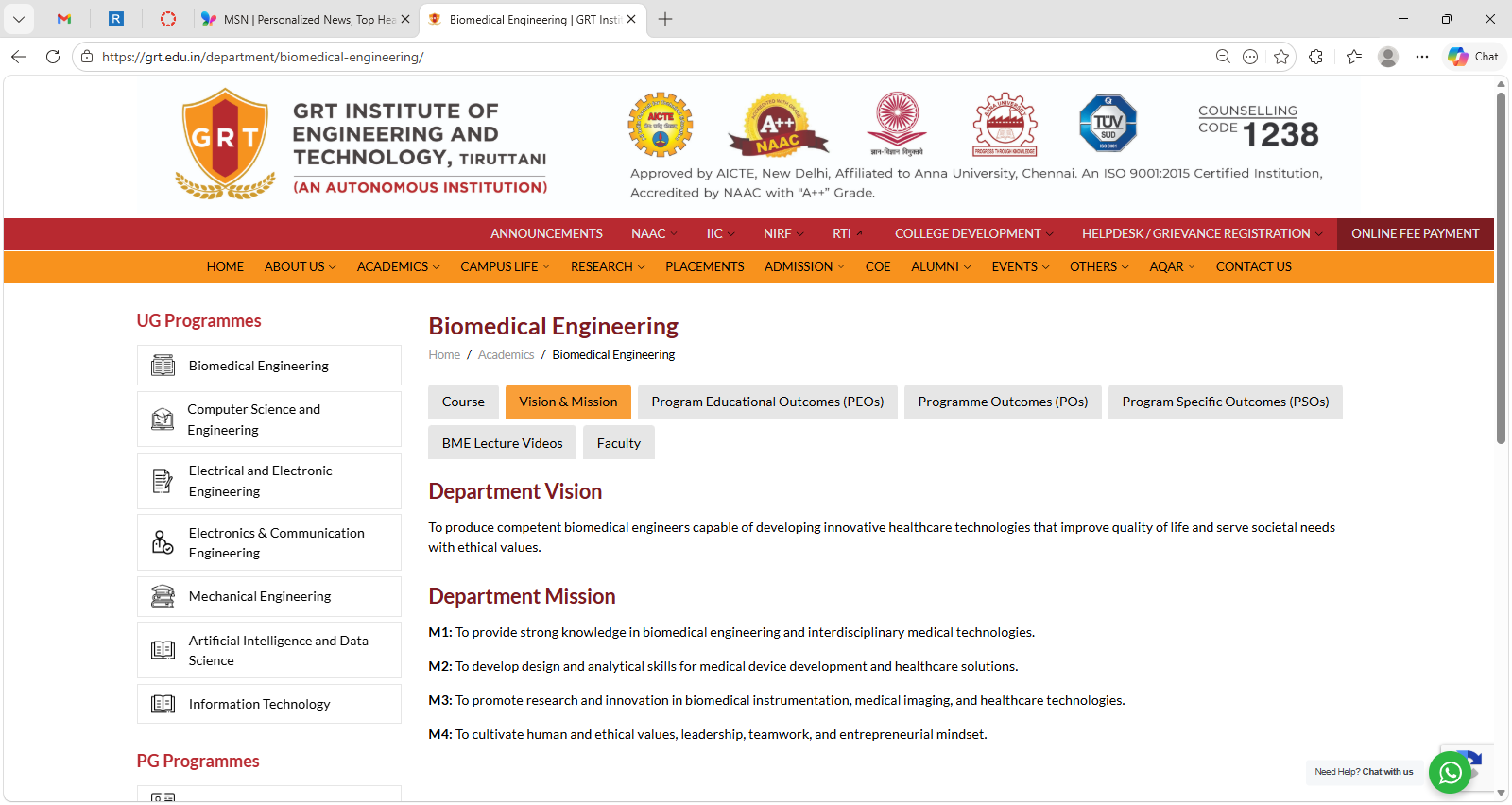The height and width of the screenshot is (805, 1512).
Task: Open the browser profile avatar icon
Action: tap(1387, 57)
